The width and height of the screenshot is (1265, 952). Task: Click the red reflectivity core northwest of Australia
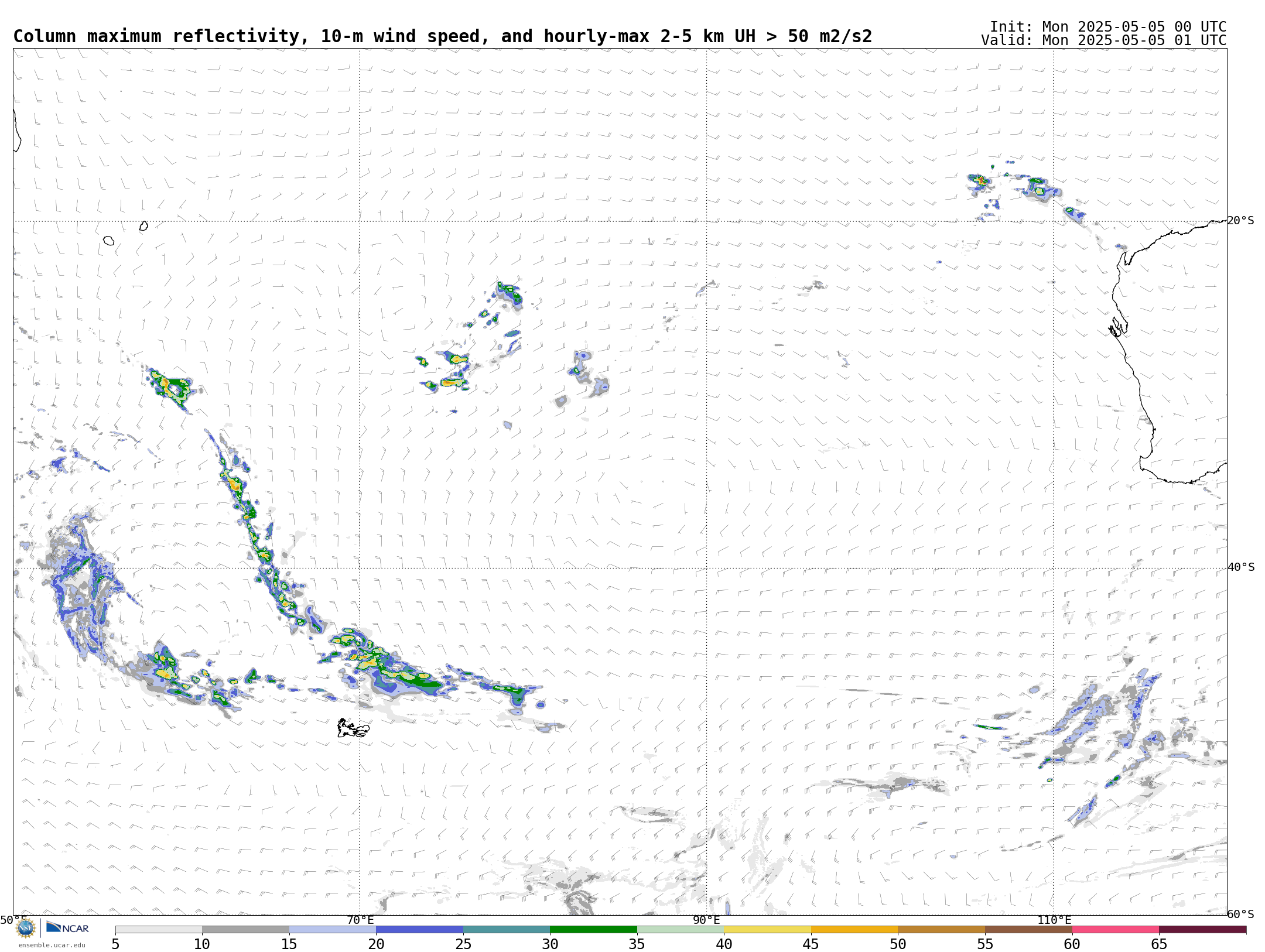[982, 181]
